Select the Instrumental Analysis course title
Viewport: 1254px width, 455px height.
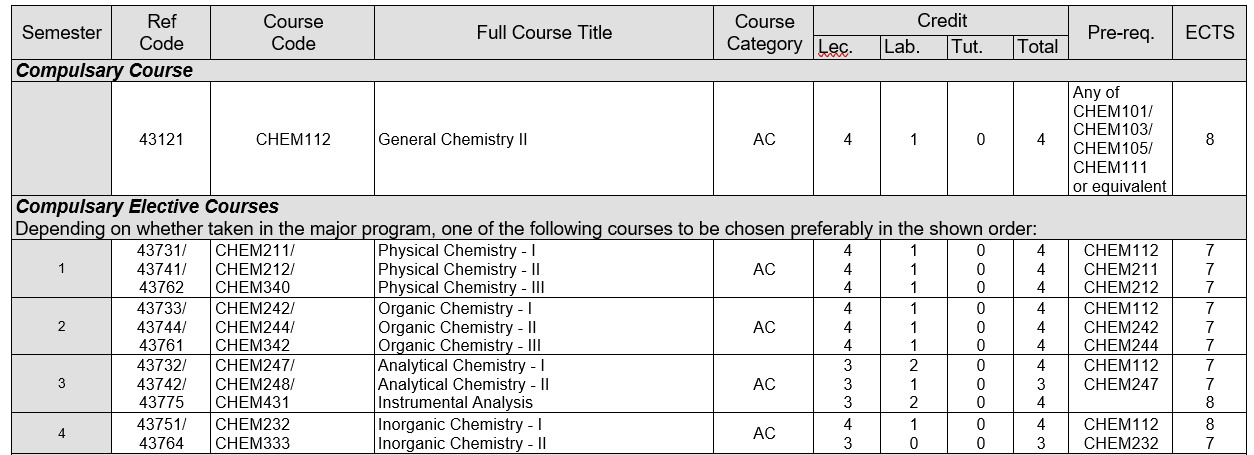click(455, 403)
